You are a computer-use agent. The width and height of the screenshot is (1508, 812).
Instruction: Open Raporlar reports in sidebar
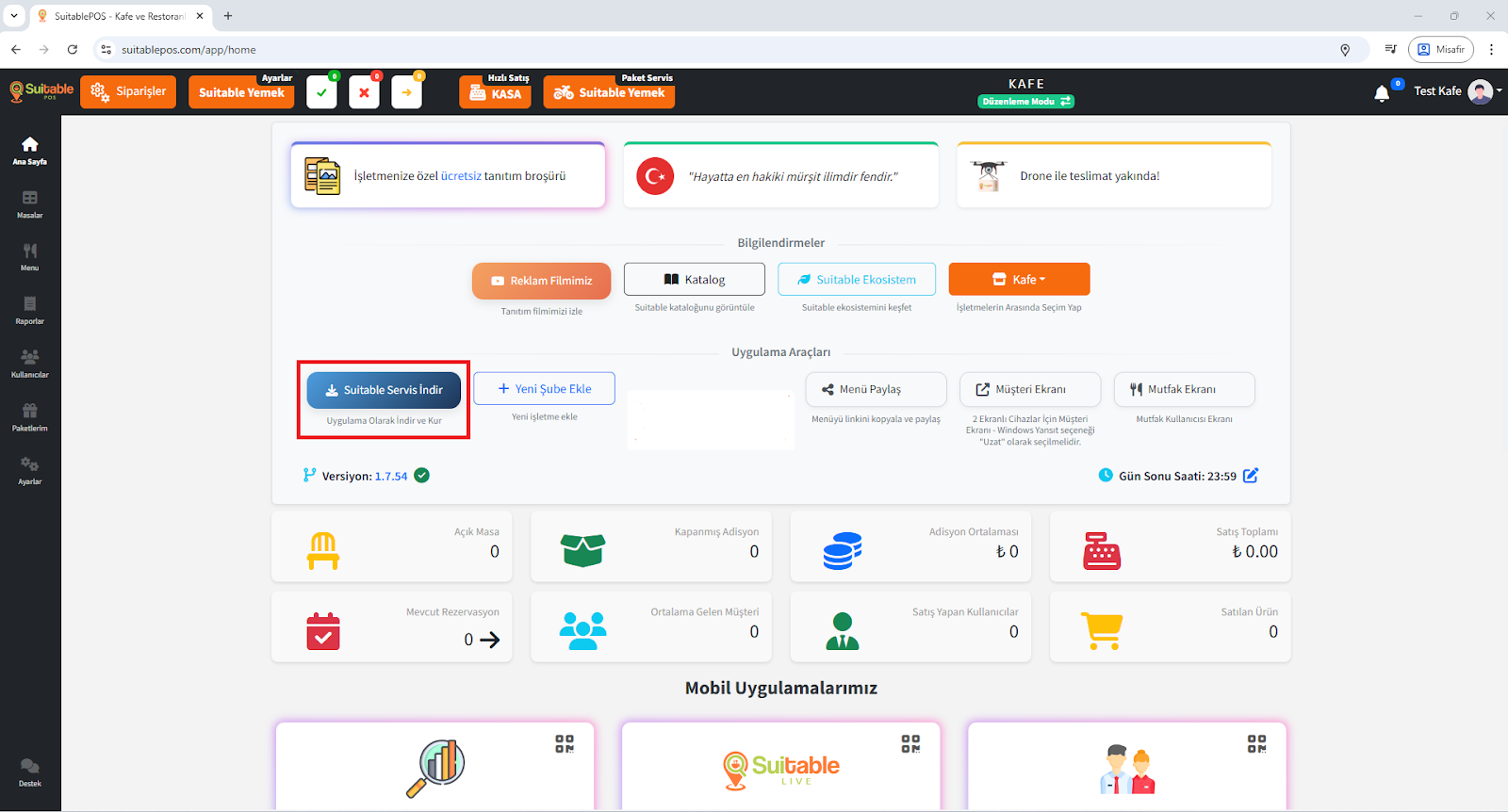click(x=30, y=303)
